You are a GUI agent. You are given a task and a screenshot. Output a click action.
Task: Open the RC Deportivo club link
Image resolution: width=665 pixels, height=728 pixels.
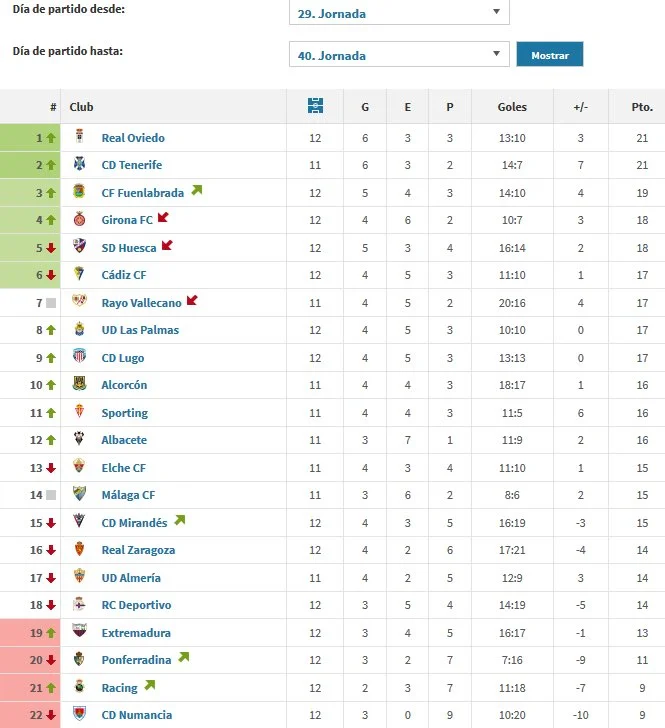[136, 605]
